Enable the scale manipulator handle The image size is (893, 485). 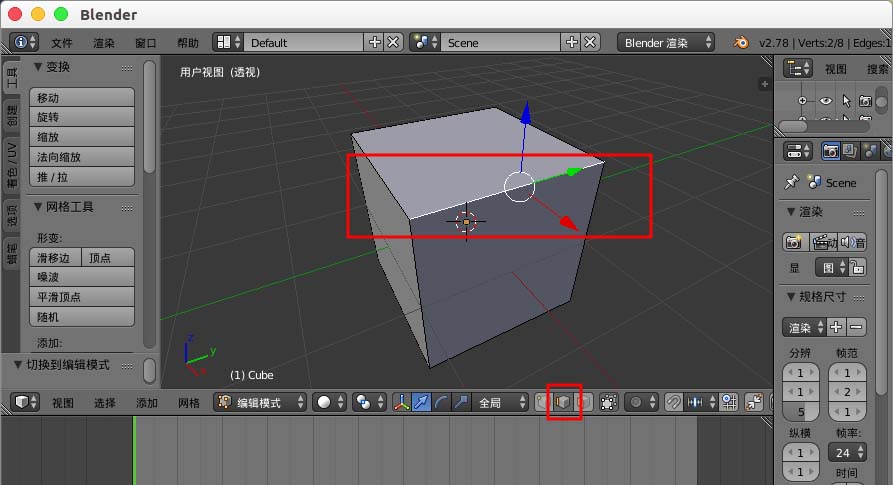point(461,402)
